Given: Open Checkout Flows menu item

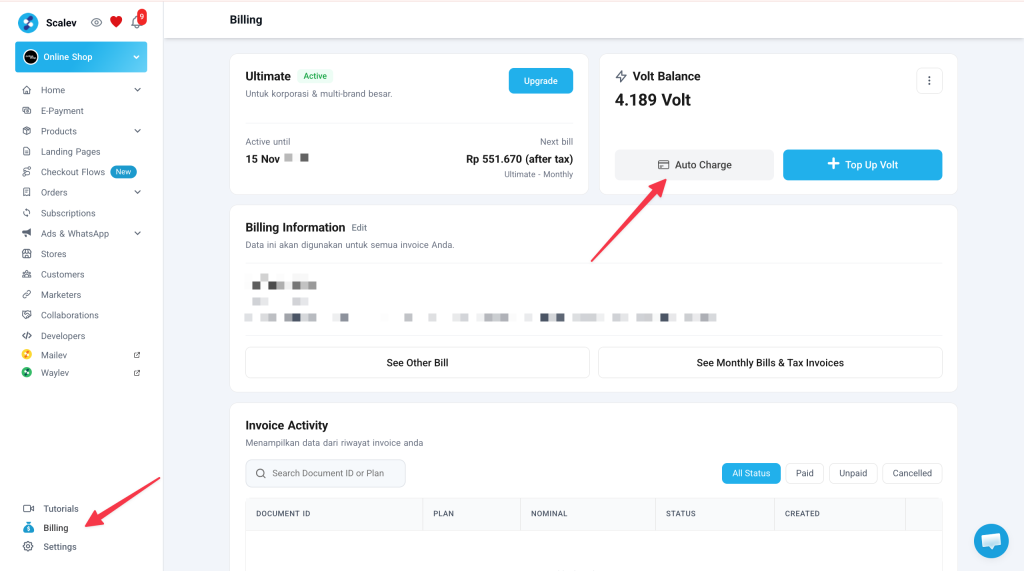Looking at the screenshot, I should tap(72, 172).
